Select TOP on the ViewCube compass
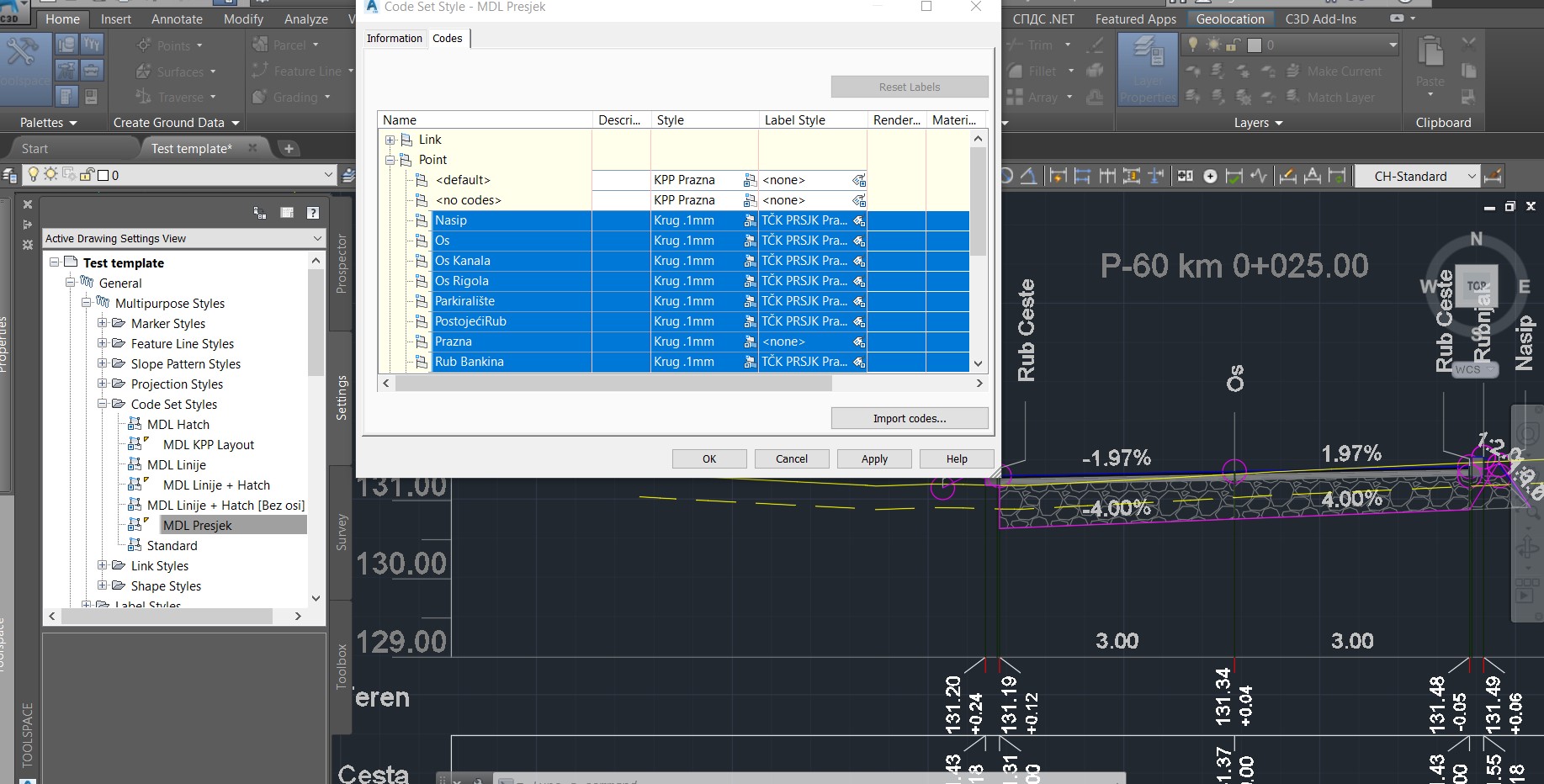Viewport: 1544px width, 784px height. coord(1478,286)
